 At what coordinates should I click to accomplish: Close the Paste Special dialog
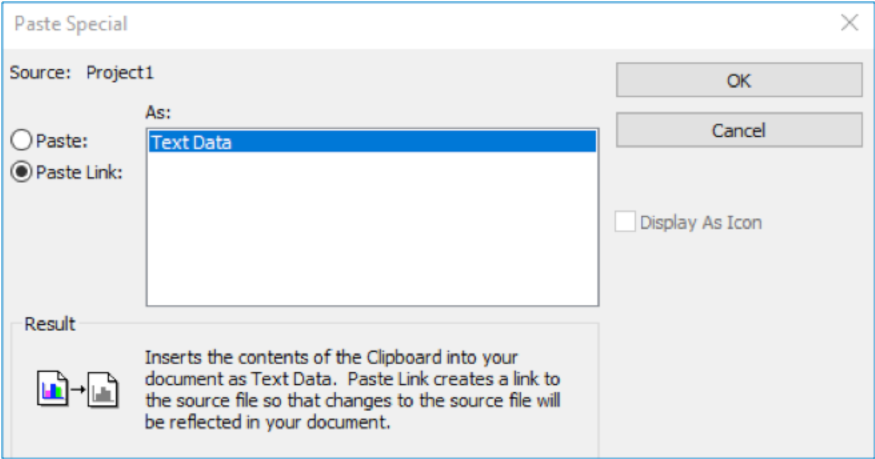click(x=849, y=23)
